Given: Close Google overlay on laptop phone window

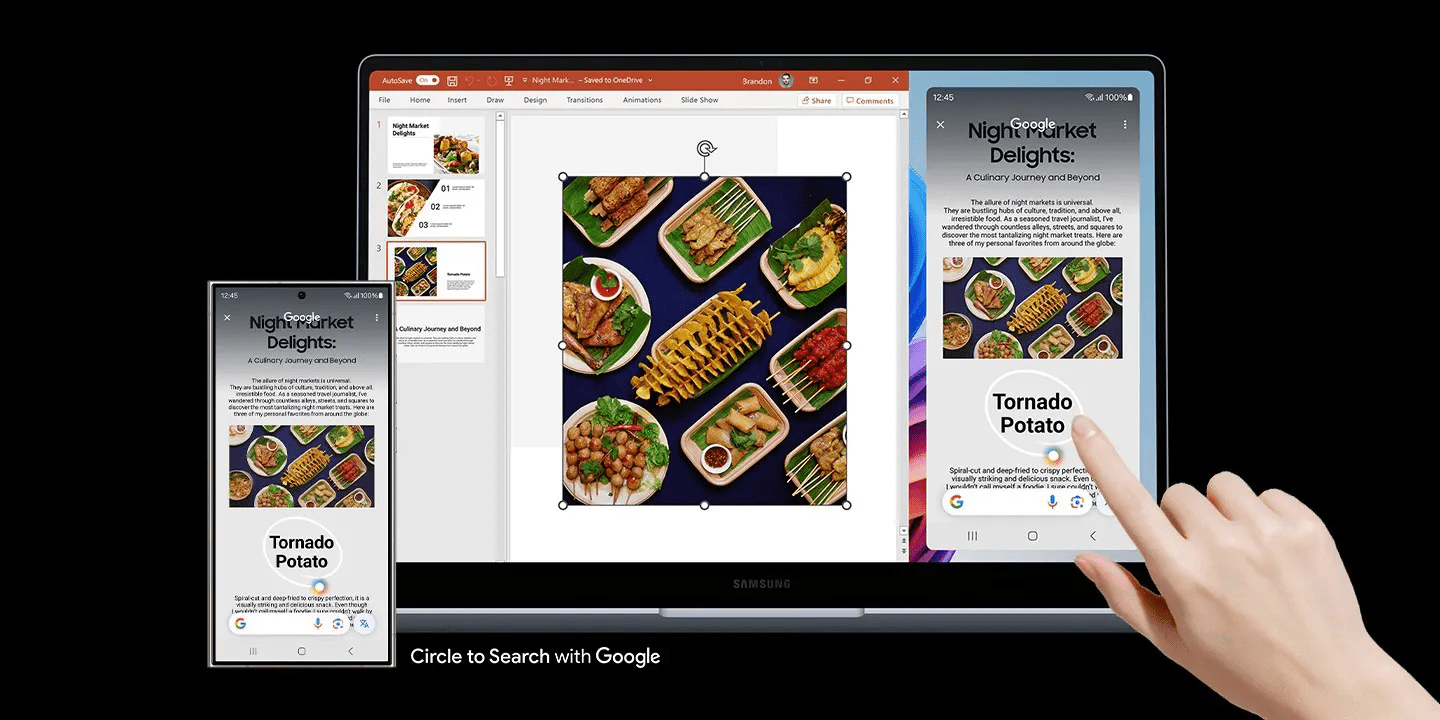Looking at the screenshot, I should point(940,125).
